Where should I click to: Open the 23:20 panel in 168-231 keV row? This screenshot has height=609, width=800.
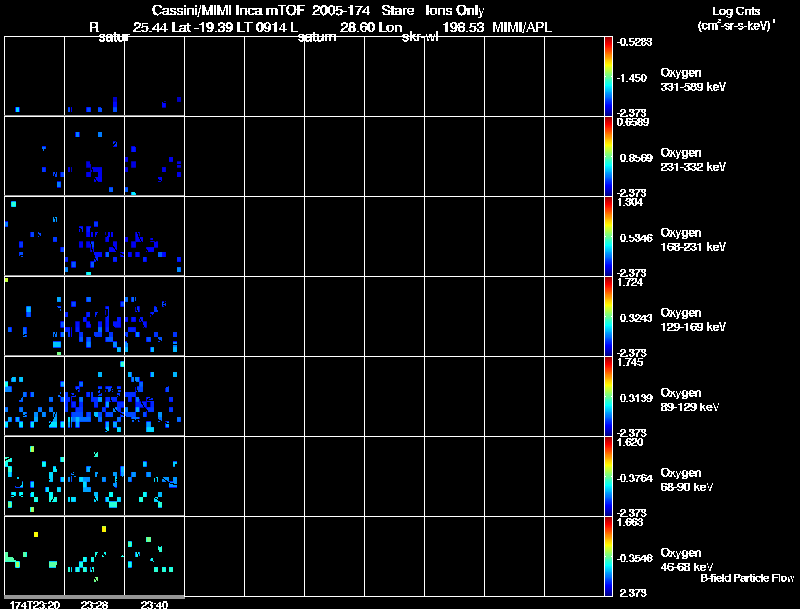pos(35,237)
